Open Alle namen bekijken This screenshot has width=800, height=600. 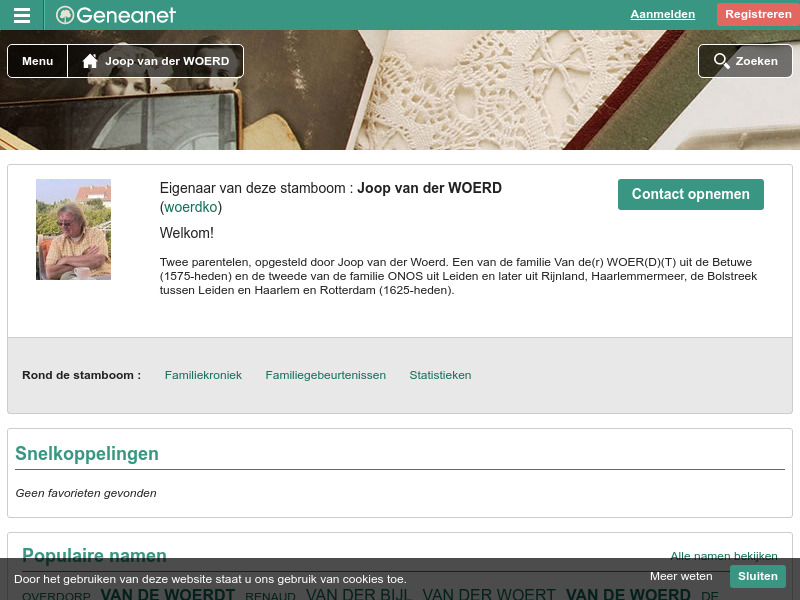[x=723, y=556]
